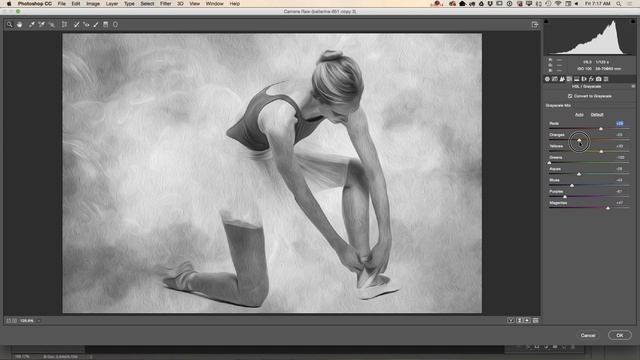Click the zoom out button at bottom left

(8, 321)
